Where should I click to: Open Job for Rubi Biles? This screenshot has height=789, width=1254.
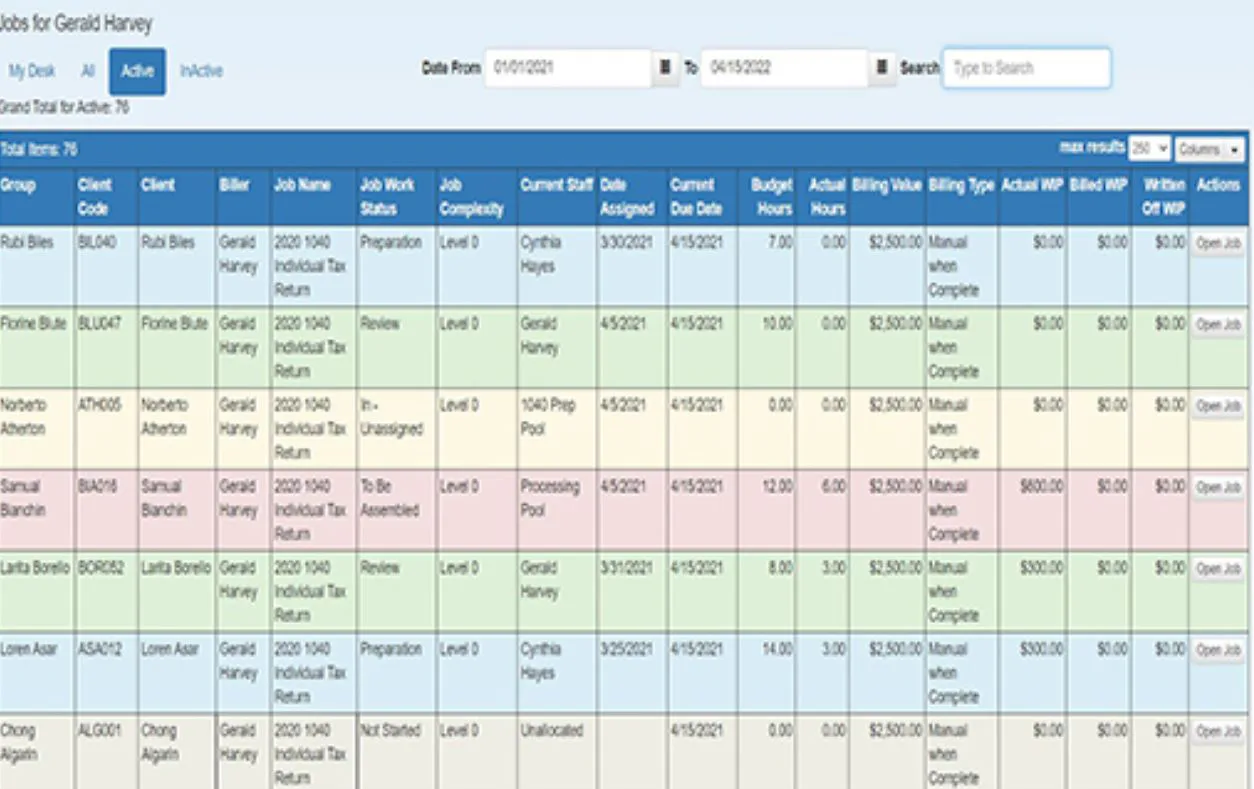pyautogui.click(x=1218, y=243)
